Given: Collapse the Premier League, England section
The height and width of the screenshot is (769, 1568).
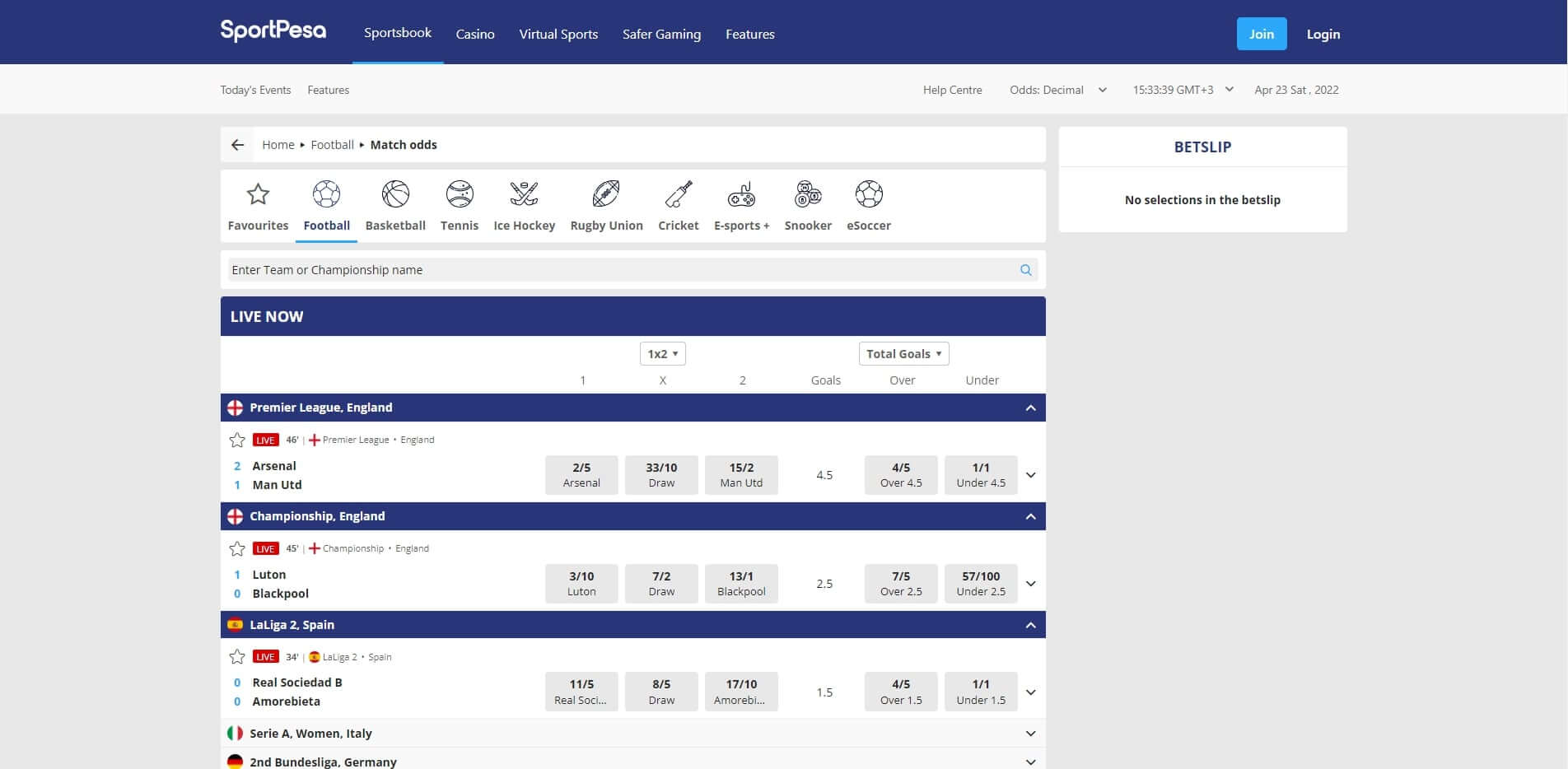Looking at the screenshot, I should coord(1030,408).
